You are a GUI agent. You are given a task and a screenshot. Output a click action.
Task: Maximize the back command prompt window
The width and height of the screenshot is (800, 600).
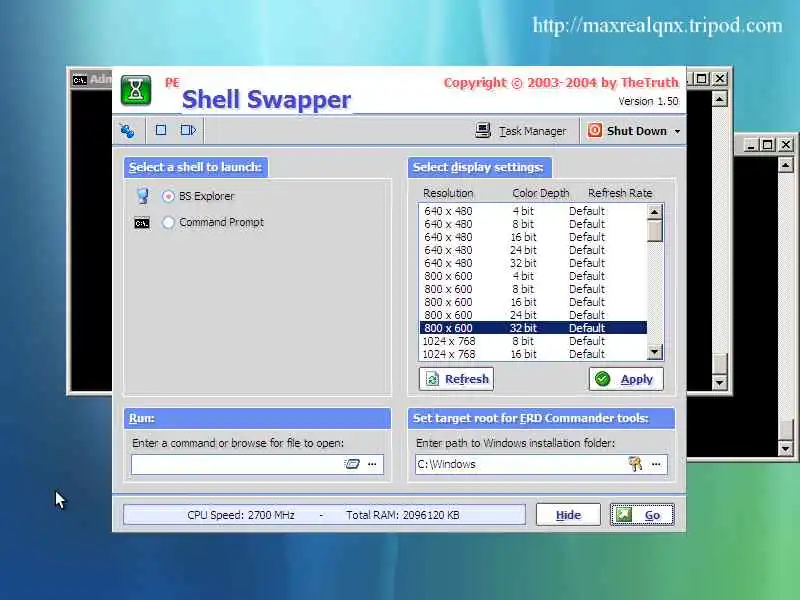(x=702, y=79)
